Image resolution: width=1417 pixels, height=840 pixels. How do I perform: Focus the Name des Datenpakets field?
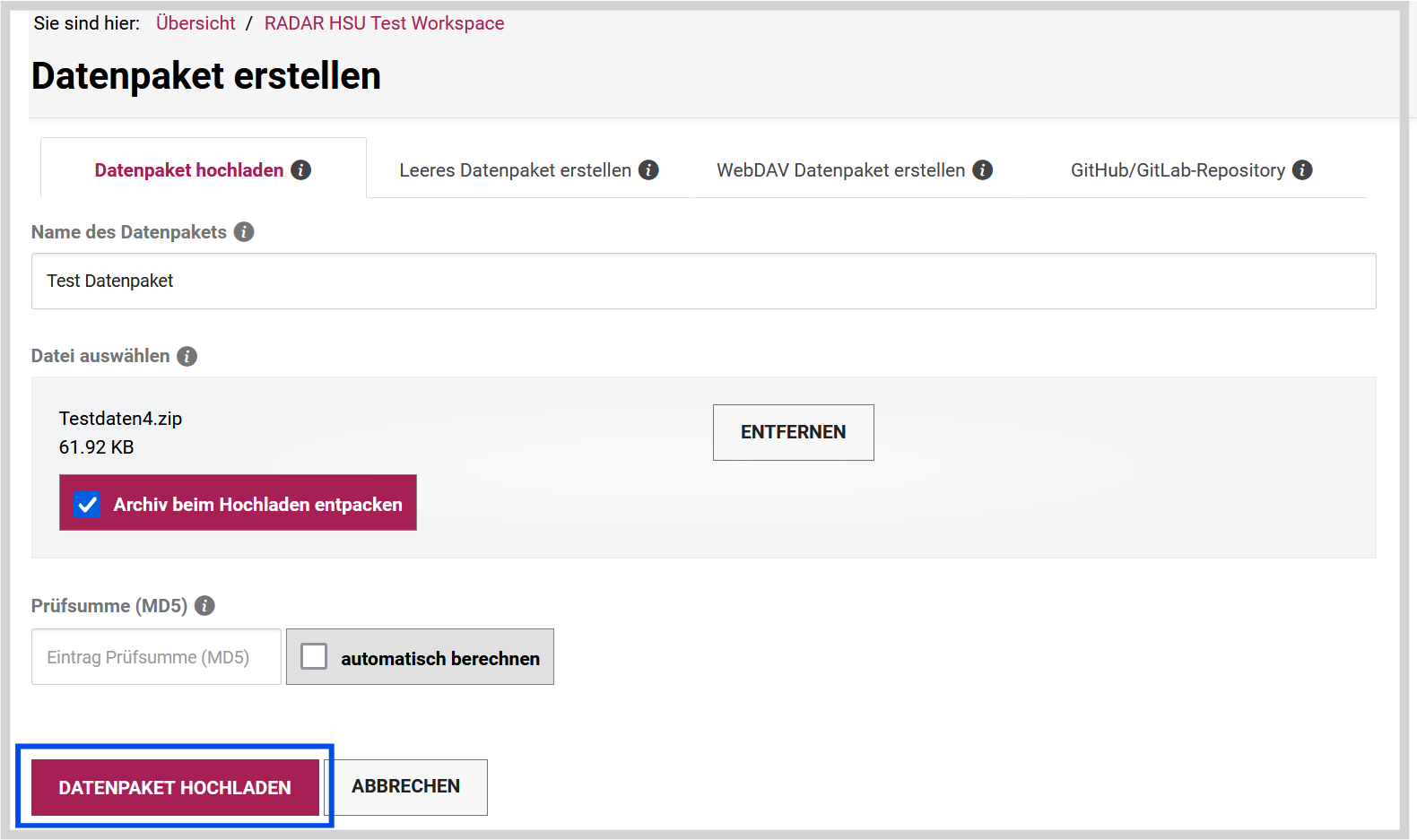coord(704,281)
